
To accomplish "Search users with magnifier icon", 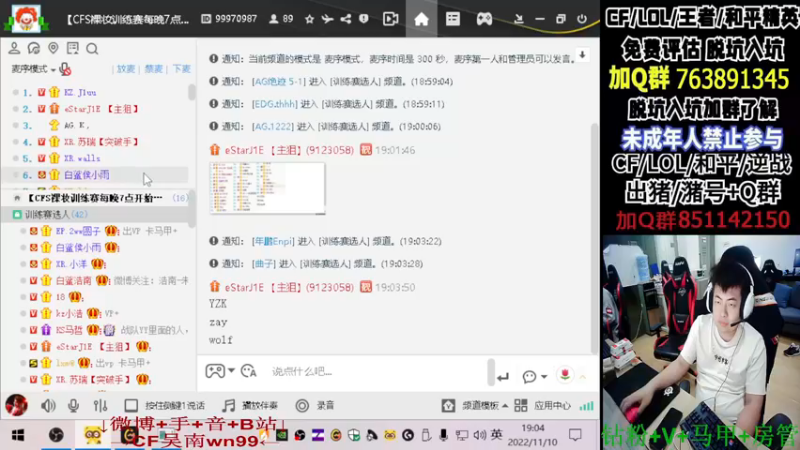I will tap(92, 48).
